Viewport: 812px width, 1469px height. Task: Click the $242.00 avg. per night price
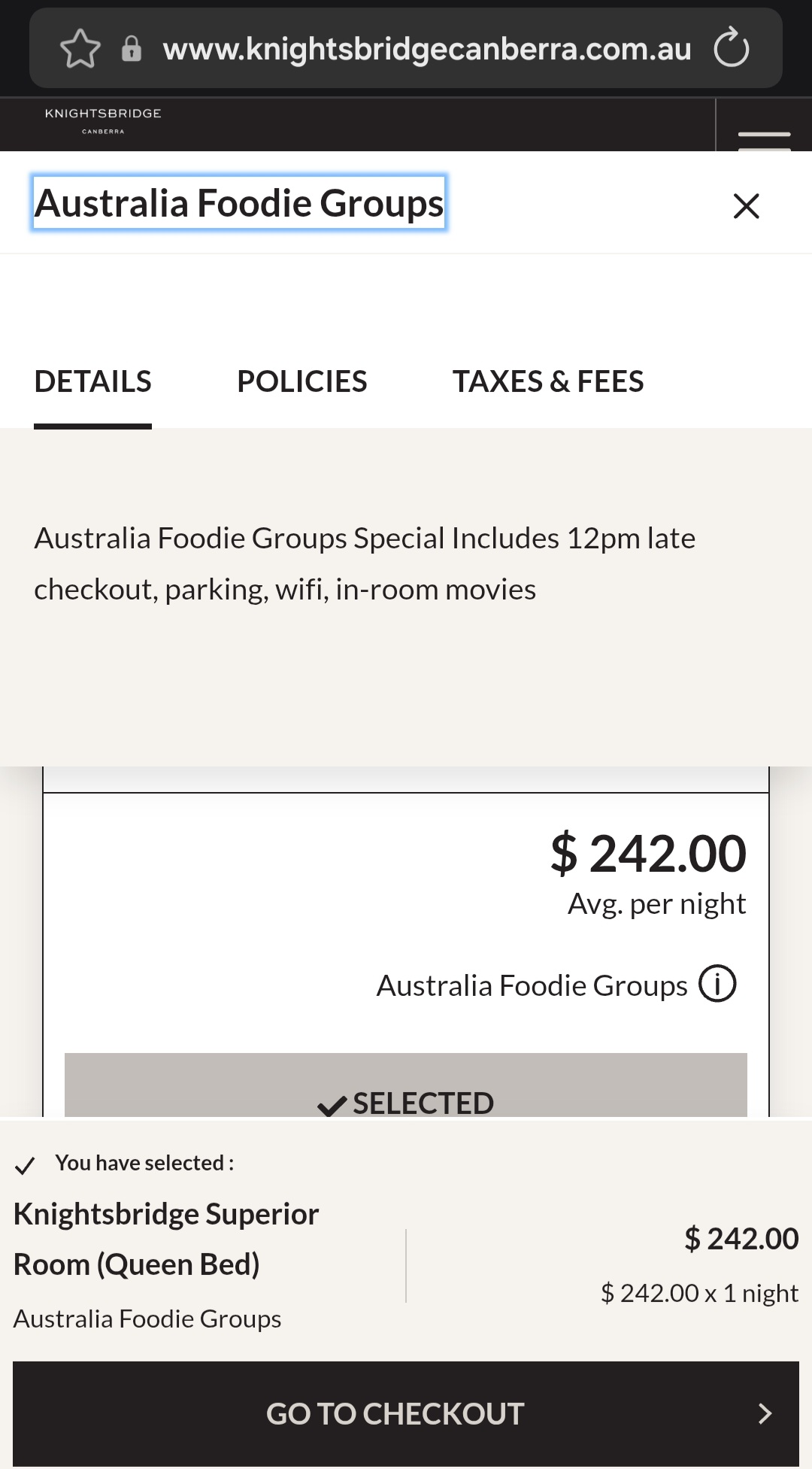click(x=648, y=854)
